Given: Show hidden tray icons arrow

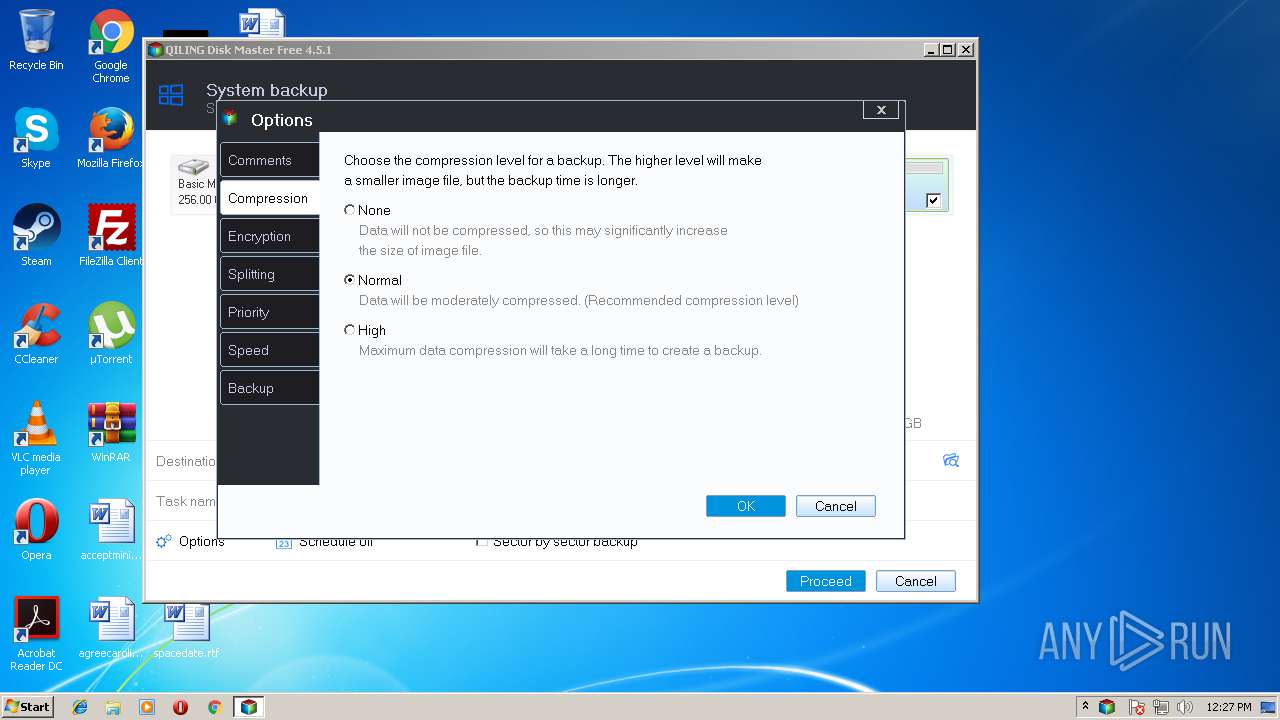Looking at the screenshot, I should (x=1085, y=706).
